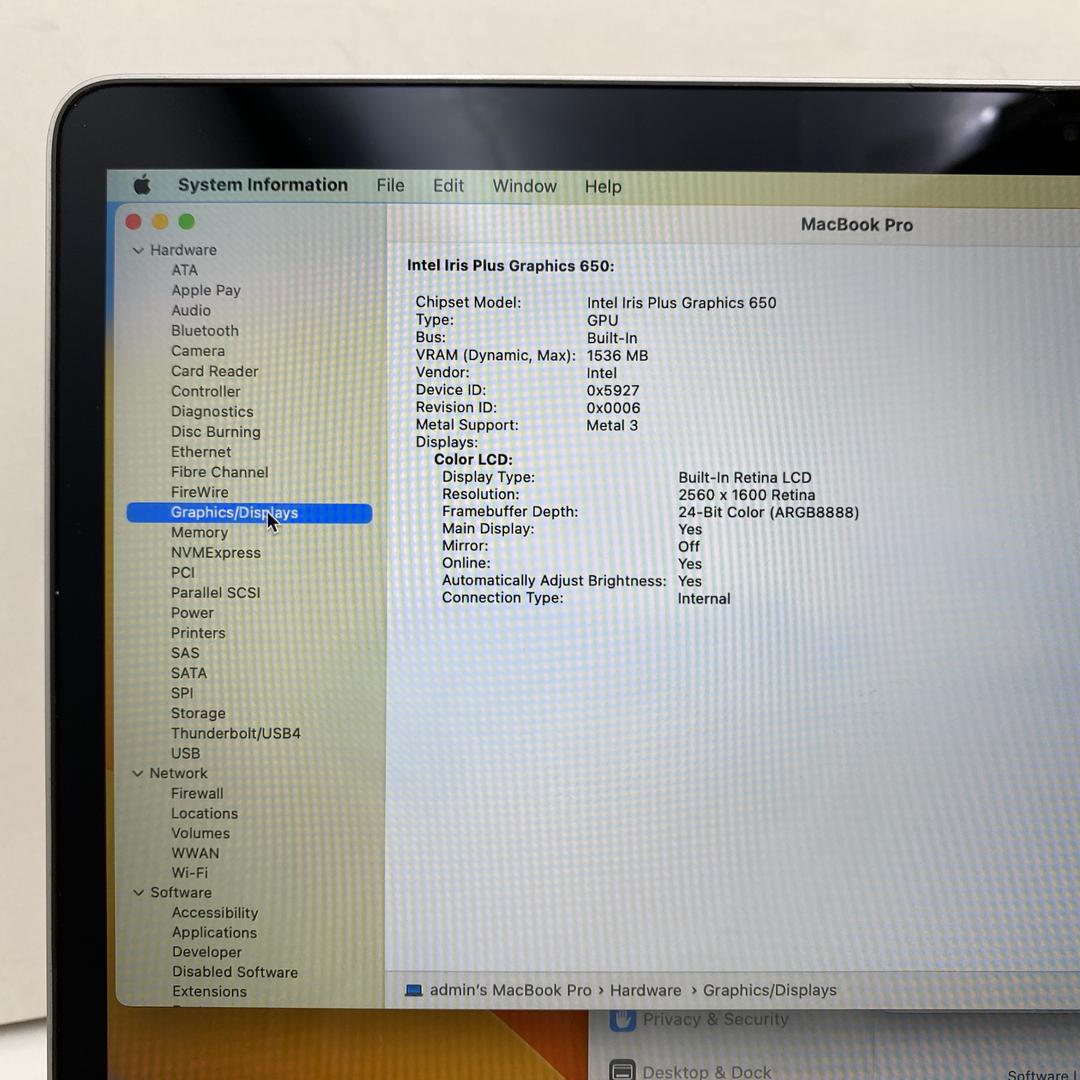The height and width of the screenshot is (1080, 1080).
Task: Click the Desktop & Dock icon
Action: tap(622, 1071)
